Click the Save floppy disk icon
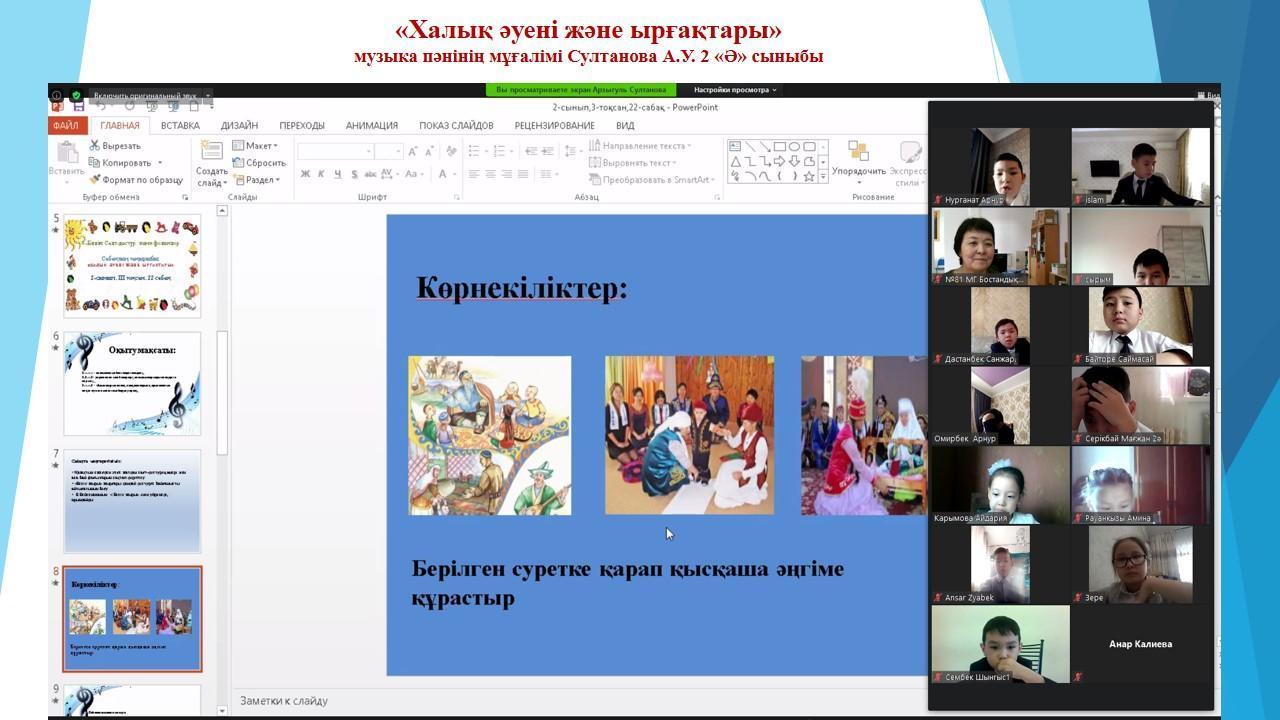1280x720 pixels. pyautogui.click(x=79, y=106)
